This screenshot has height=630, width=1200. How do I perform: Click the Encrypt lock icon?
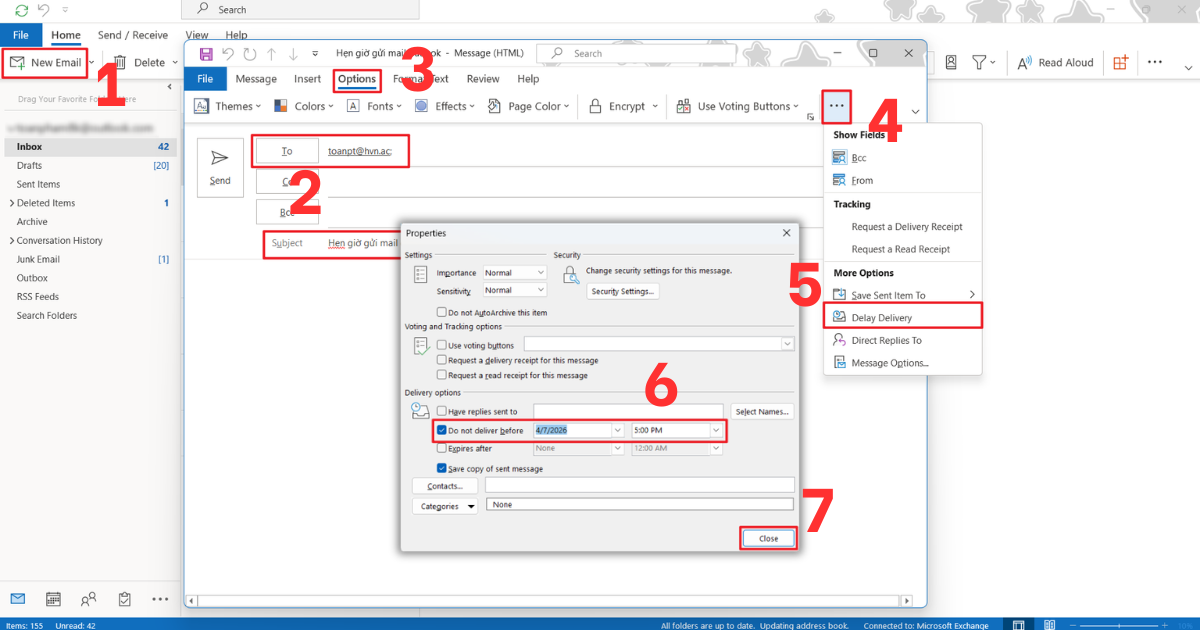(x=595, y=106)
